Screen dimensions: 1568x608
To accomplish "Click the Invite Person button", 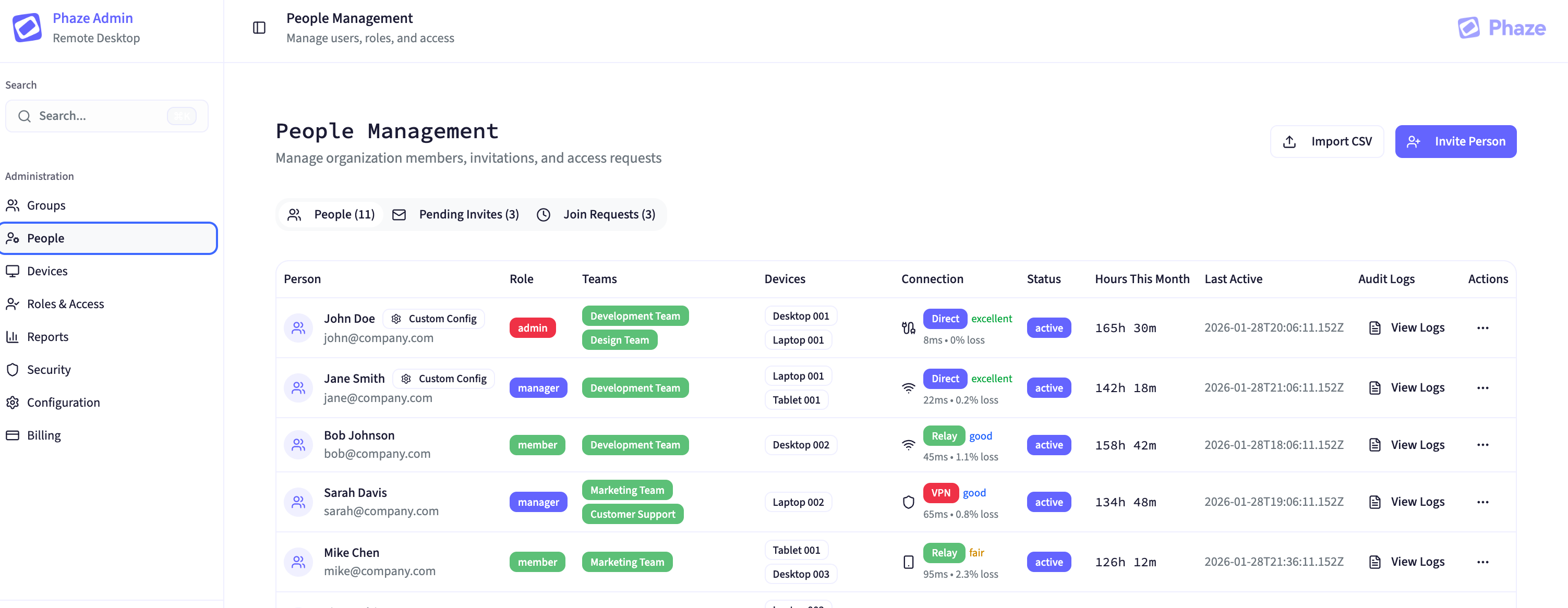I will click(1455, 141).
